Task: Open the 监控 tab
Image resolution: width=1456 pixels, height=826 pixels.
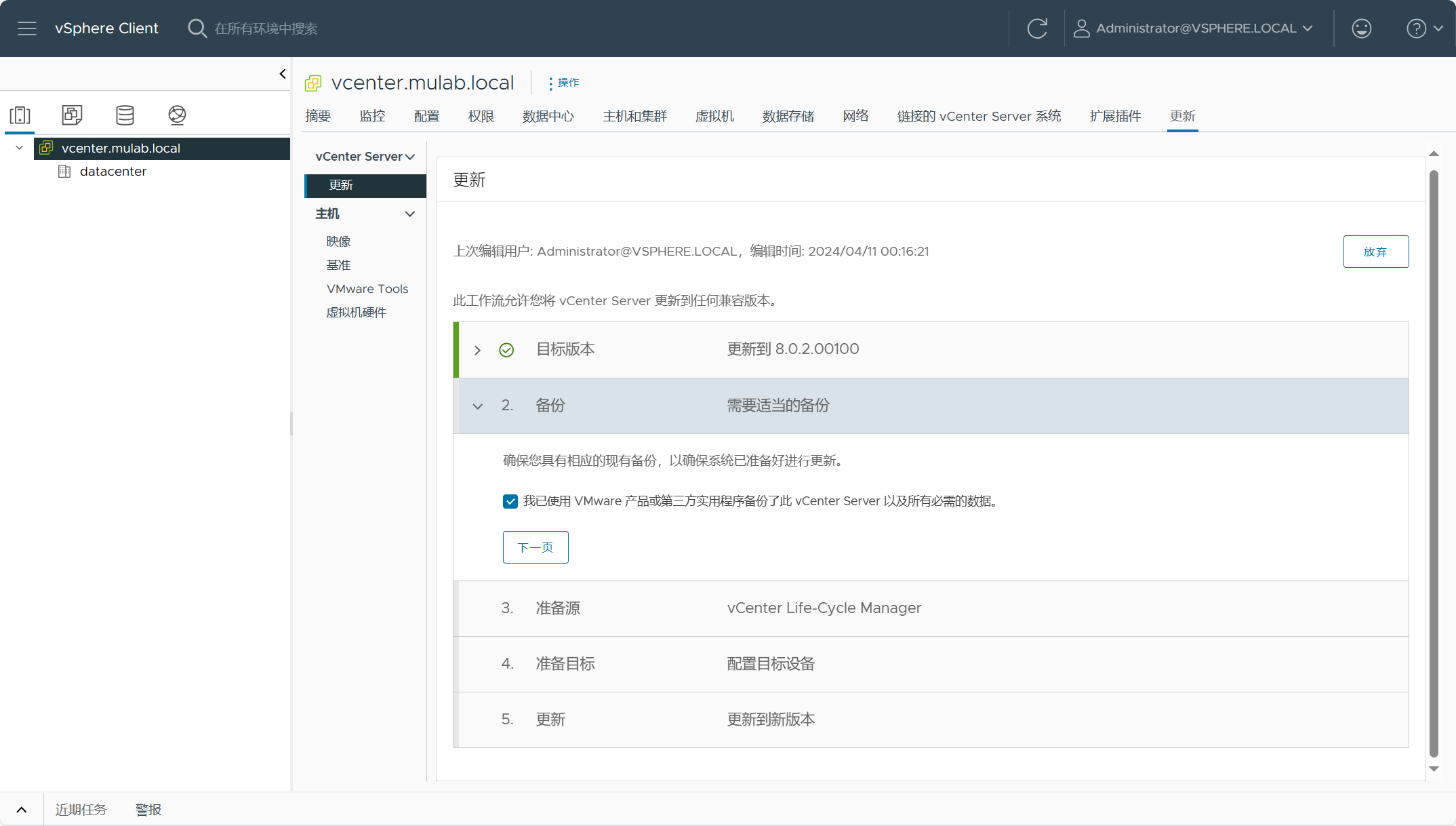Action: pyautogui.click(x=372, y=116)
